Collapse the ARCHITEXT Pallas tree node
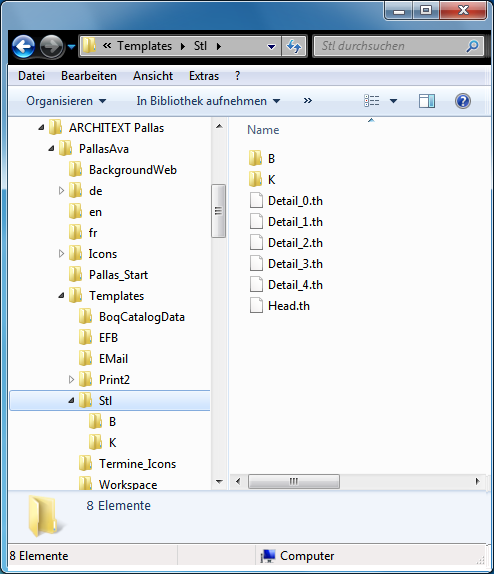 (x=41, y=128)
